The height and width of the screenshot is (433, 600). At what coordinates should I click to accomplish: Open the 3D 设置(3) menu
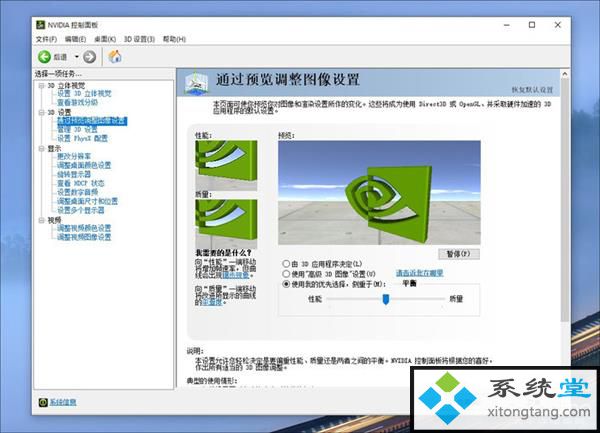click(139, 39)
